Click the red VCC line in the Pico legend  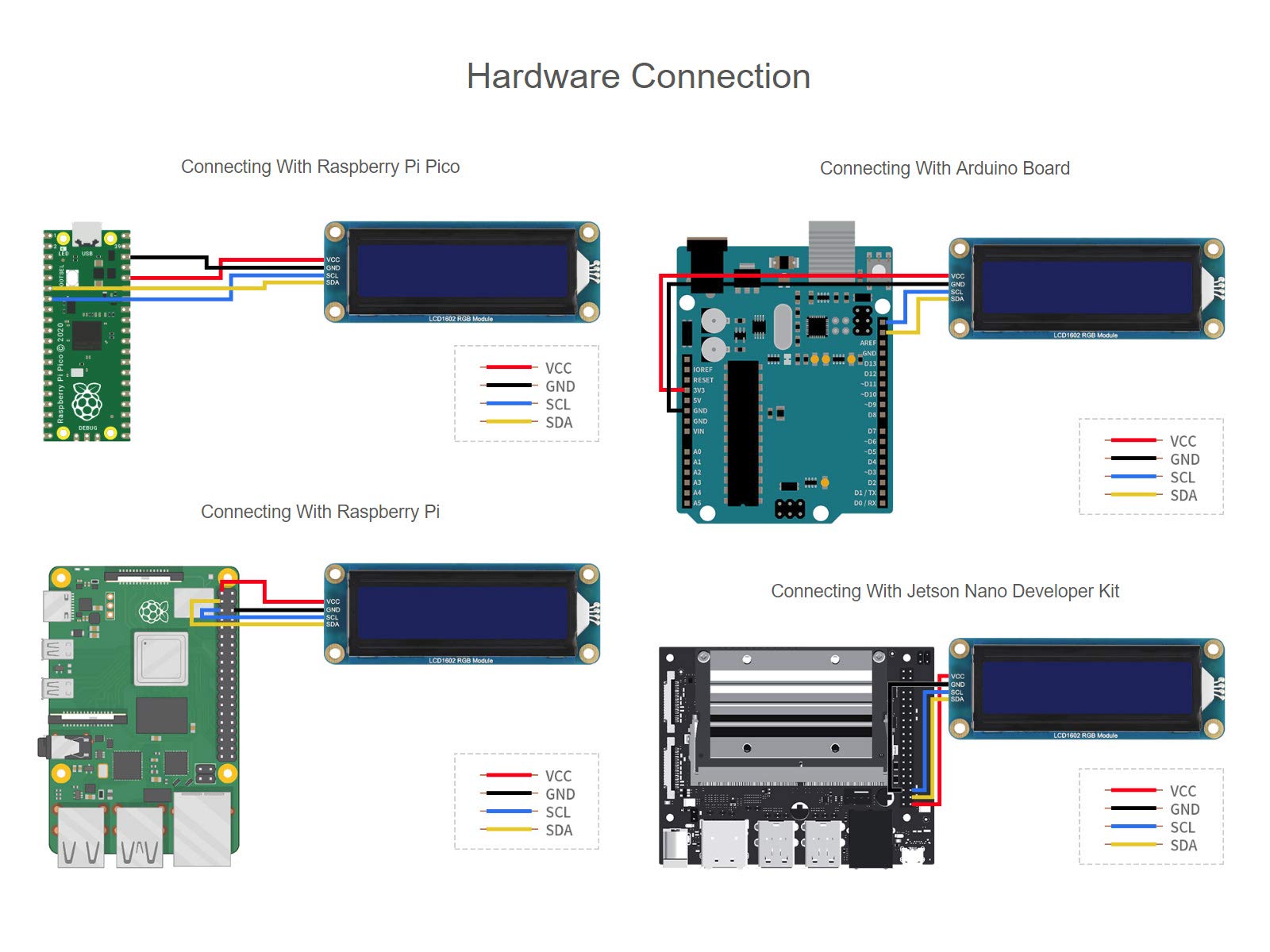(509, 367)
